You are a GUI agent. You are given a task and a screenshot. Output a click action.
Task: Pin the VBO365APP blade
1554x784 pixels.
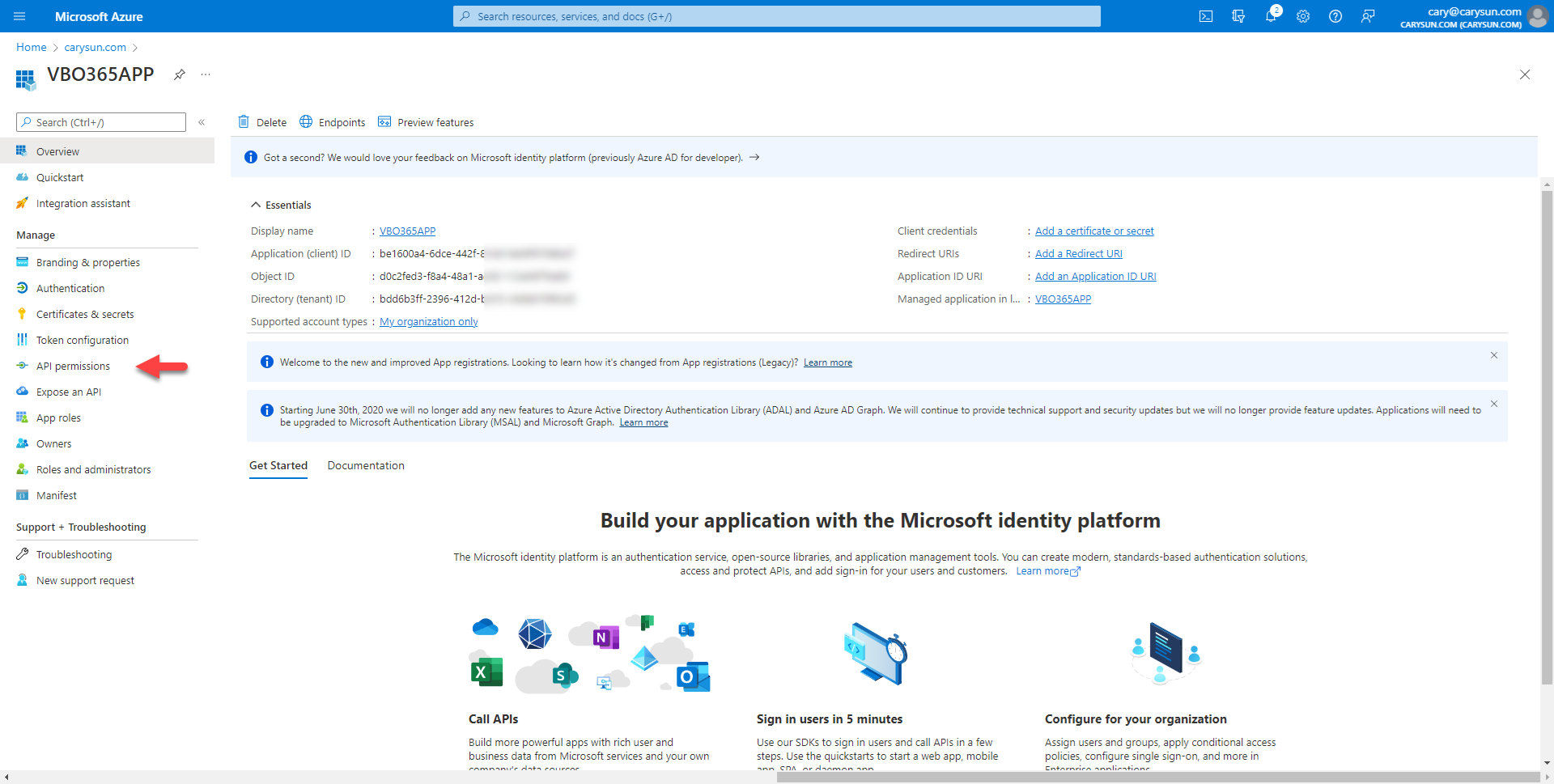pyautogui.click(x=180, y=74)
